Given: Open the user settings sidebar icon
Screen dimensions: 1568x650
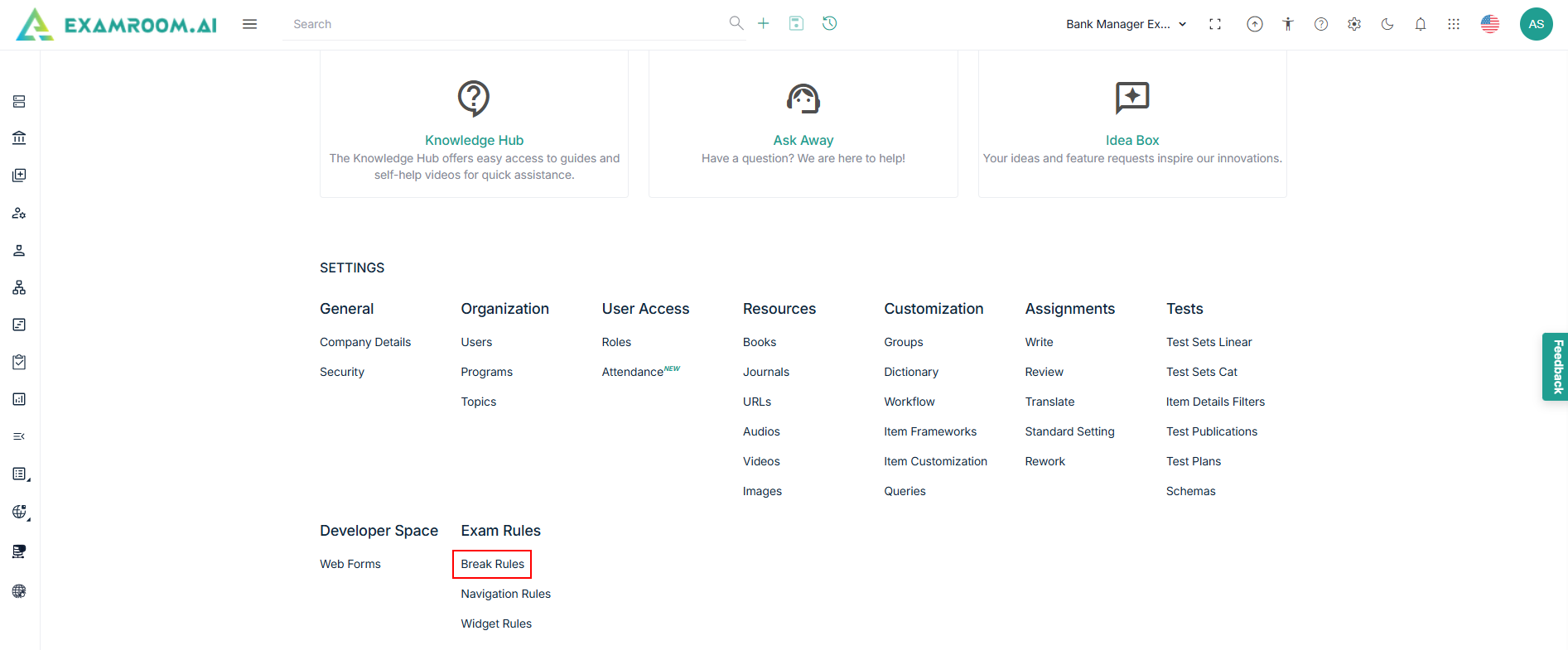Looking at the screenshot, I should tap(19, 213).
